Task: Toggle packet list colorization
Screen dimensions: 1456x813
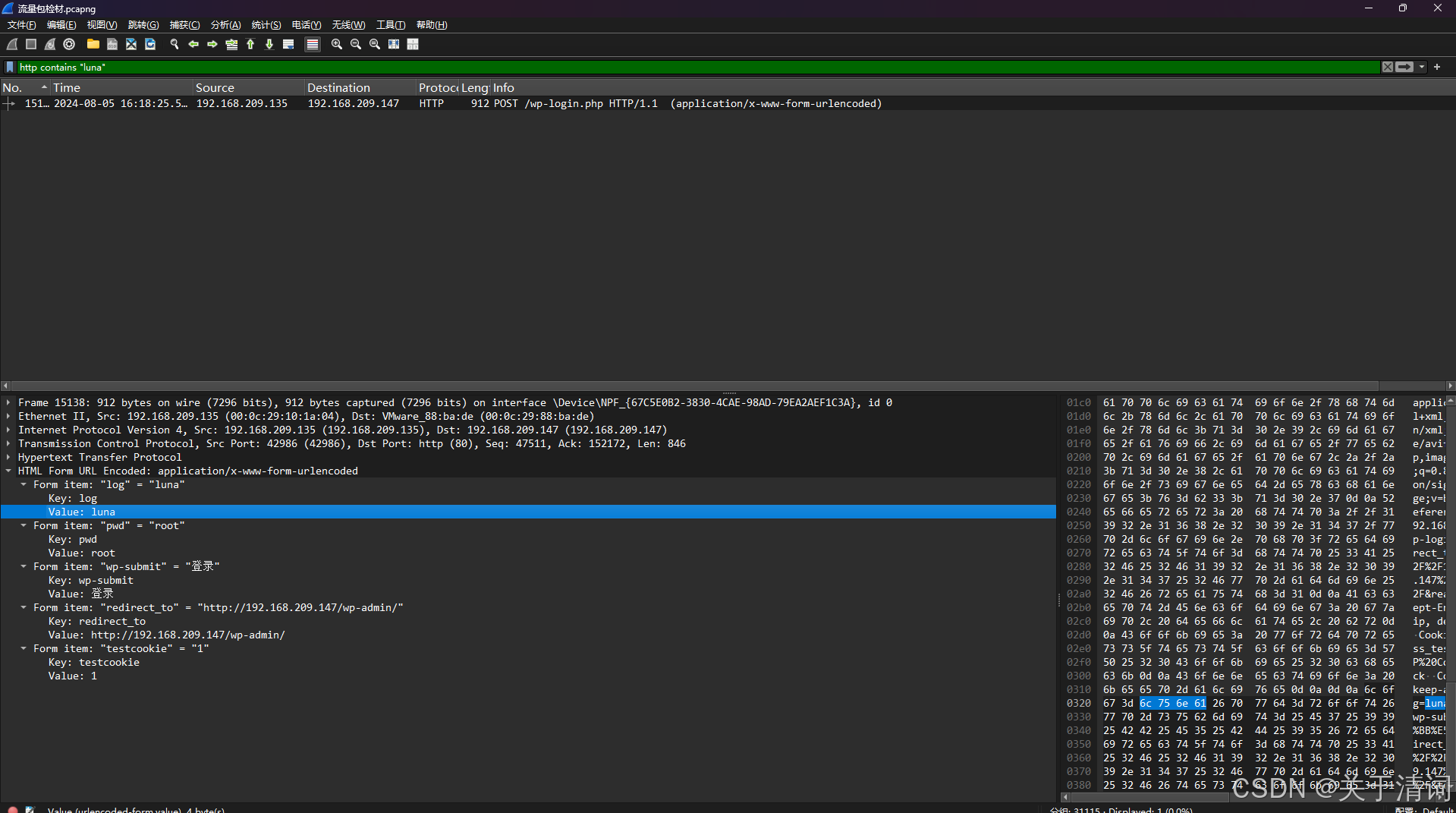Action: [x=312, y=45]
